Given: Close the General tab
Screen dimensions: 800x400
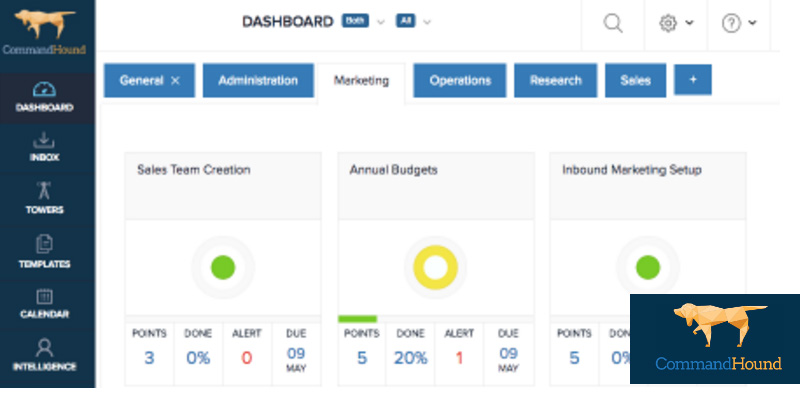Looking at the screenshot, I should [175, 81].
